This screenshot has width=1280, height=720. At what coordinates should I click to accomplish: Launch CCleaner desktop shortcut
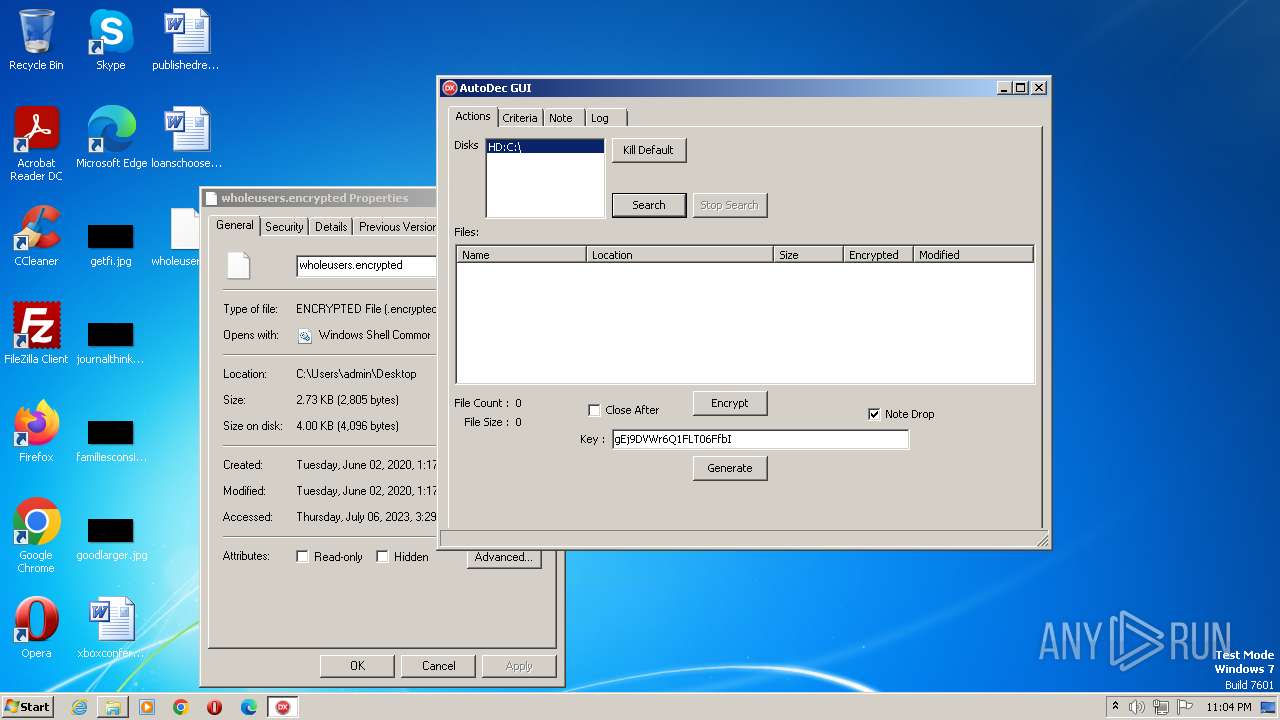click(36, 236)
